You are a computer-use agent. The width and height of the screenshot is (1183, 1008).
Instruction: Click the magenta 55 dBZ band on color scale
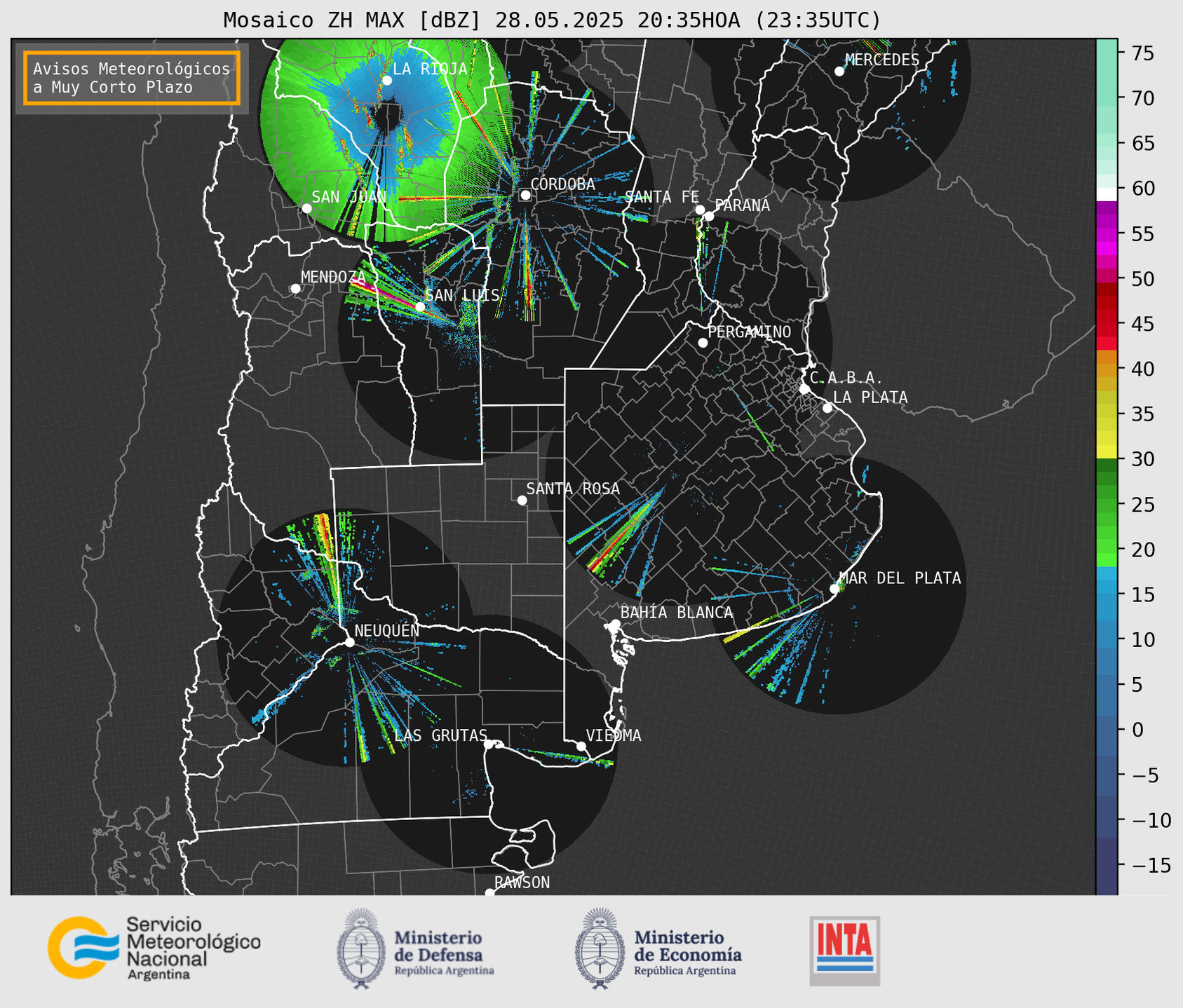pos(1107,234)
